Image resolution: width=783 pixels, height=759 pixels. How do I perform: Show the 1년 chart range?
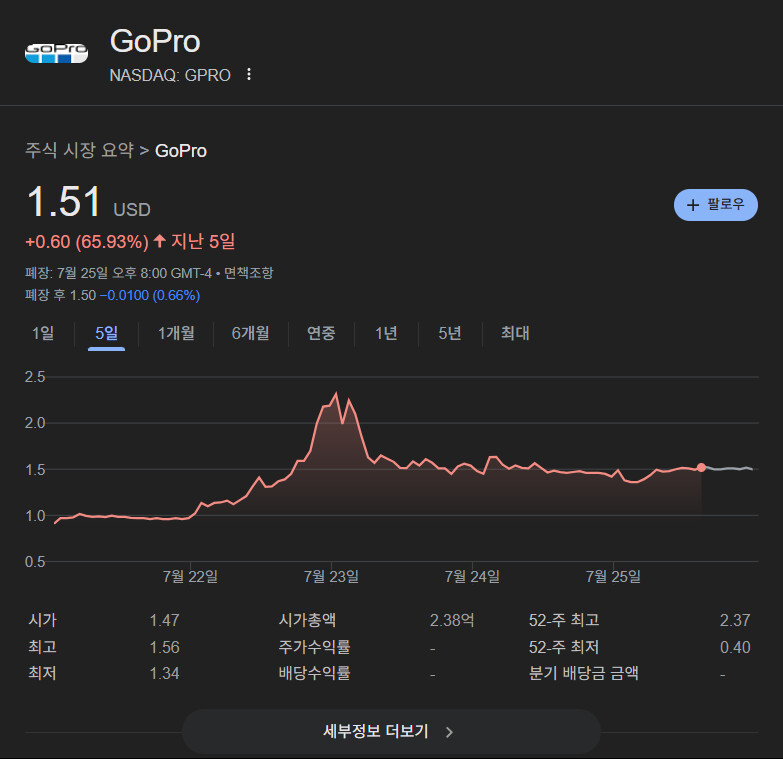[x=387, y=333]
